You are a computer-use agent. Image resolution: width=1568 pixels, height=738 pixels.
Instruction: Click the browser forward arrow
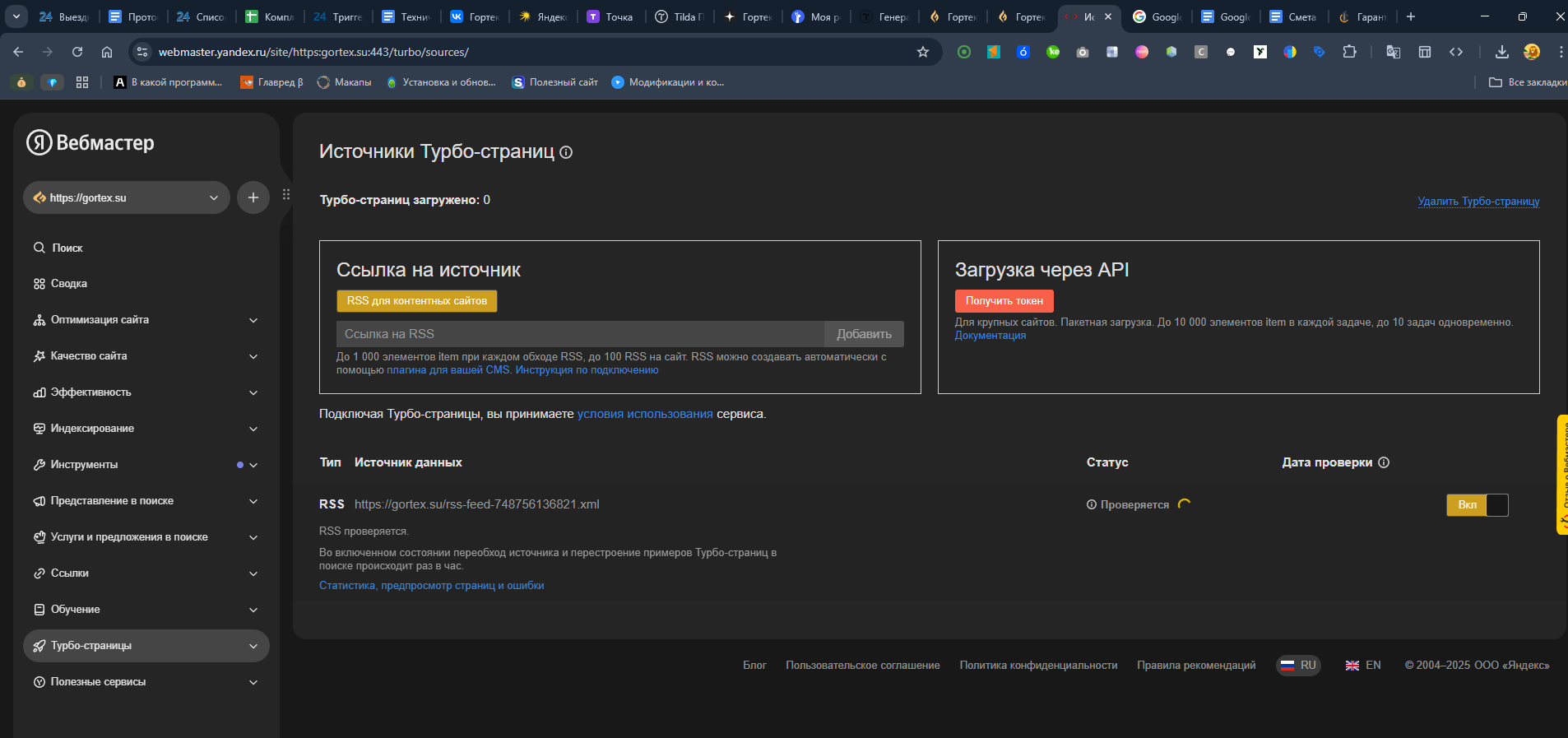click(x=48, y=52)
